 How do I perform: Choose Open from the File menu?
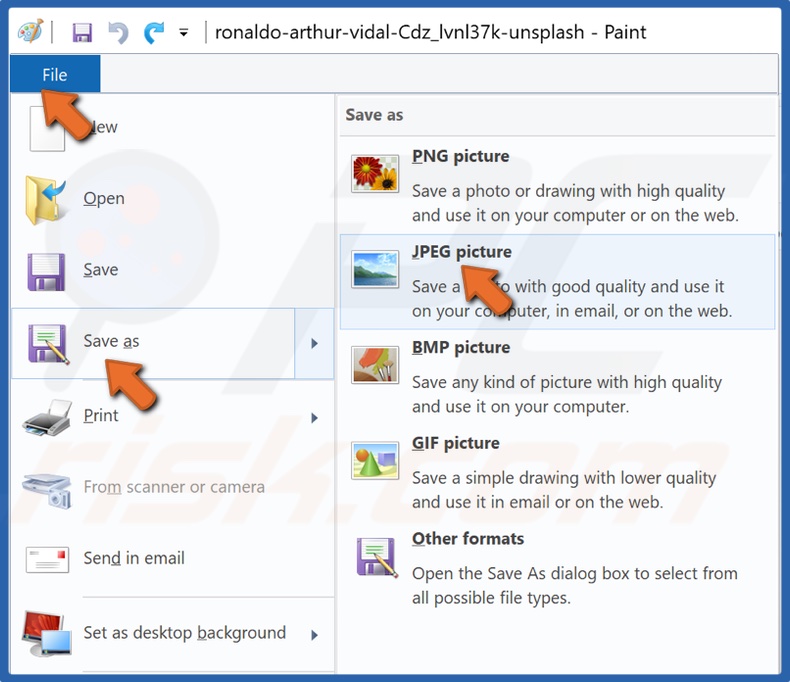point(172,198)
